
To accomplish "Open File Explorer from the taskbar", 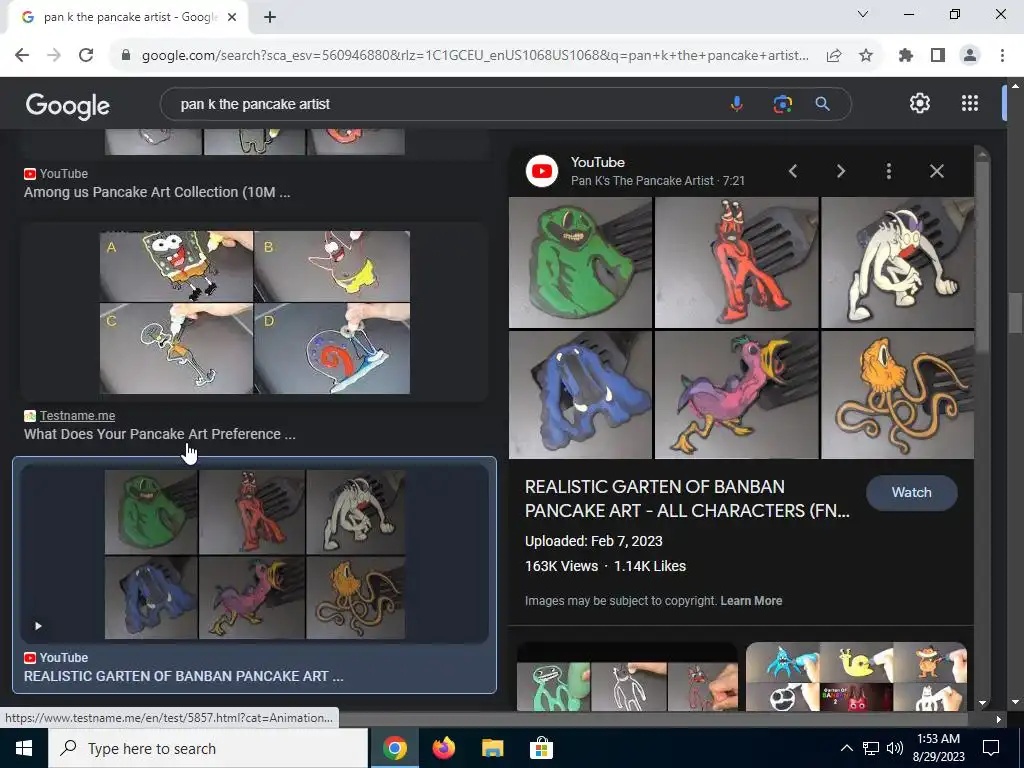I will [492, 748].
